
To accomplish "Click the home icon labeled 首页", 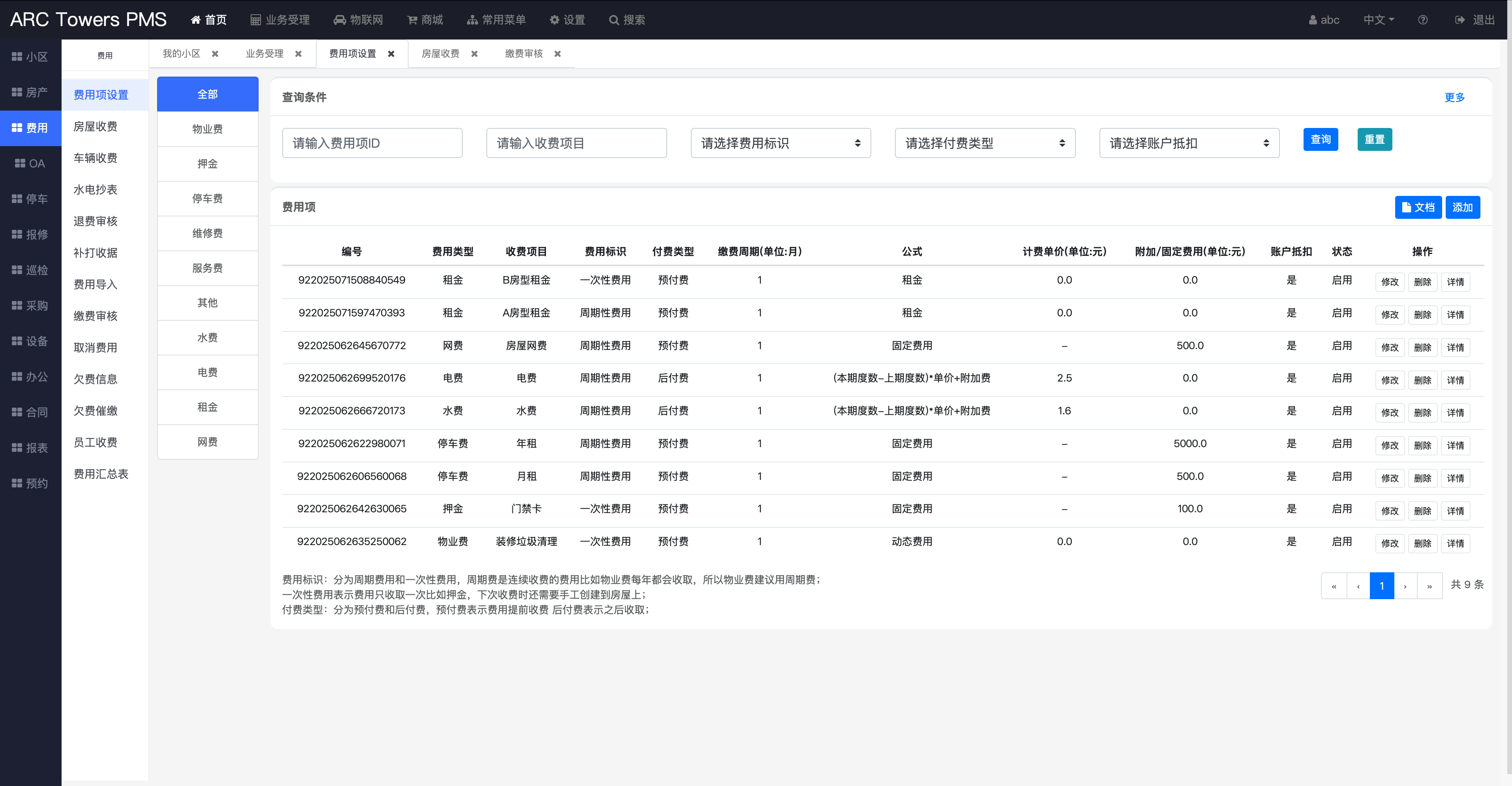I will pyautogui.click(x=195, y=20).
